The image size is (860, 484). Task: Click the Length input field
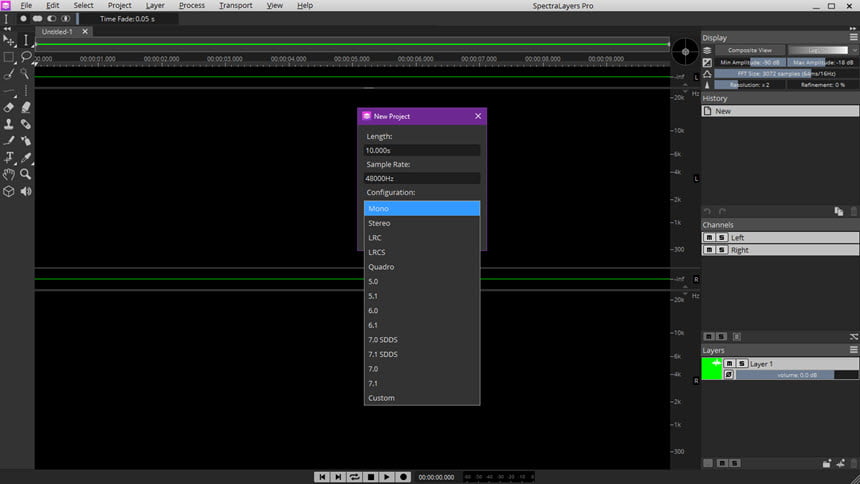pyautogui.click(x=422, y=150)
